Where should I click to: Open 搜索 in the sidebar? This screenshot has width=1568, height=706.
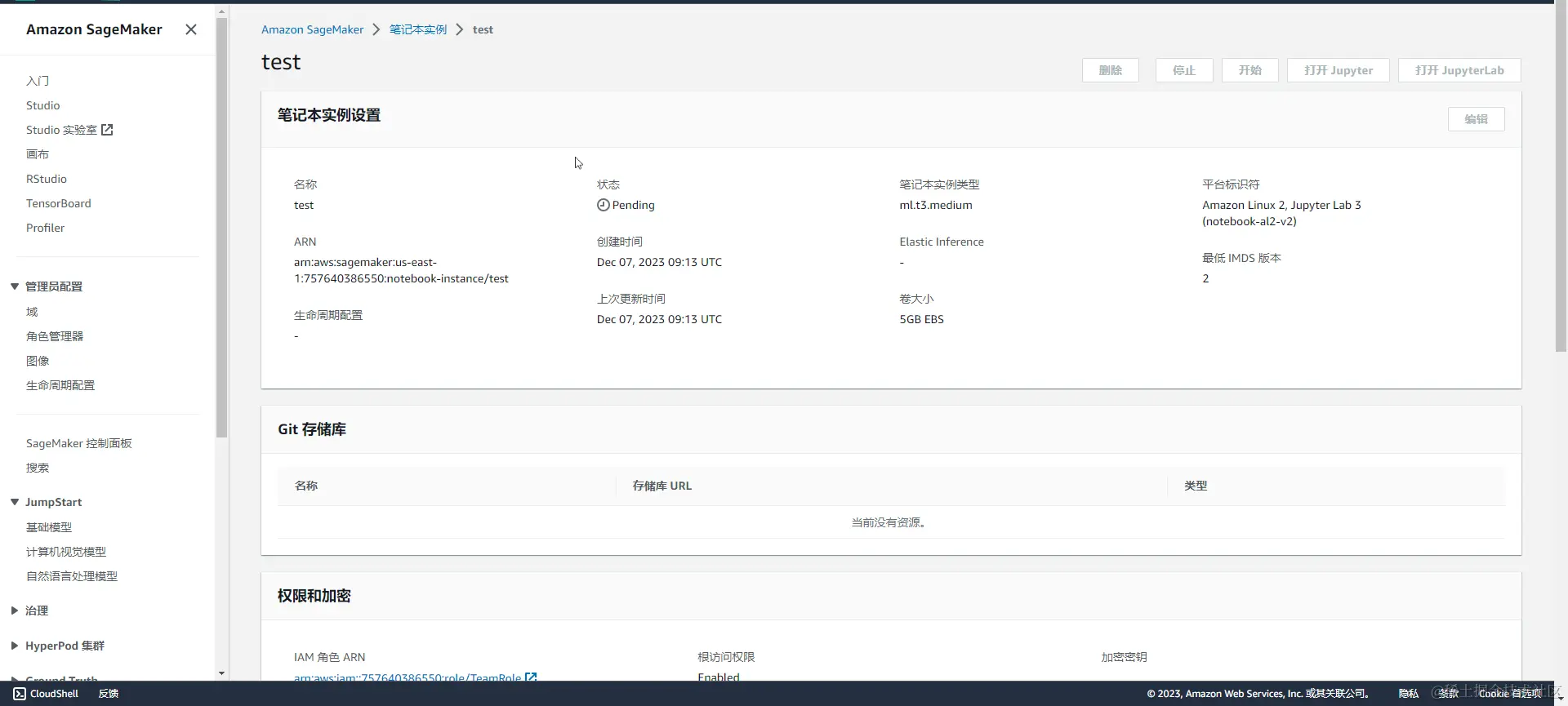(38, 468)
